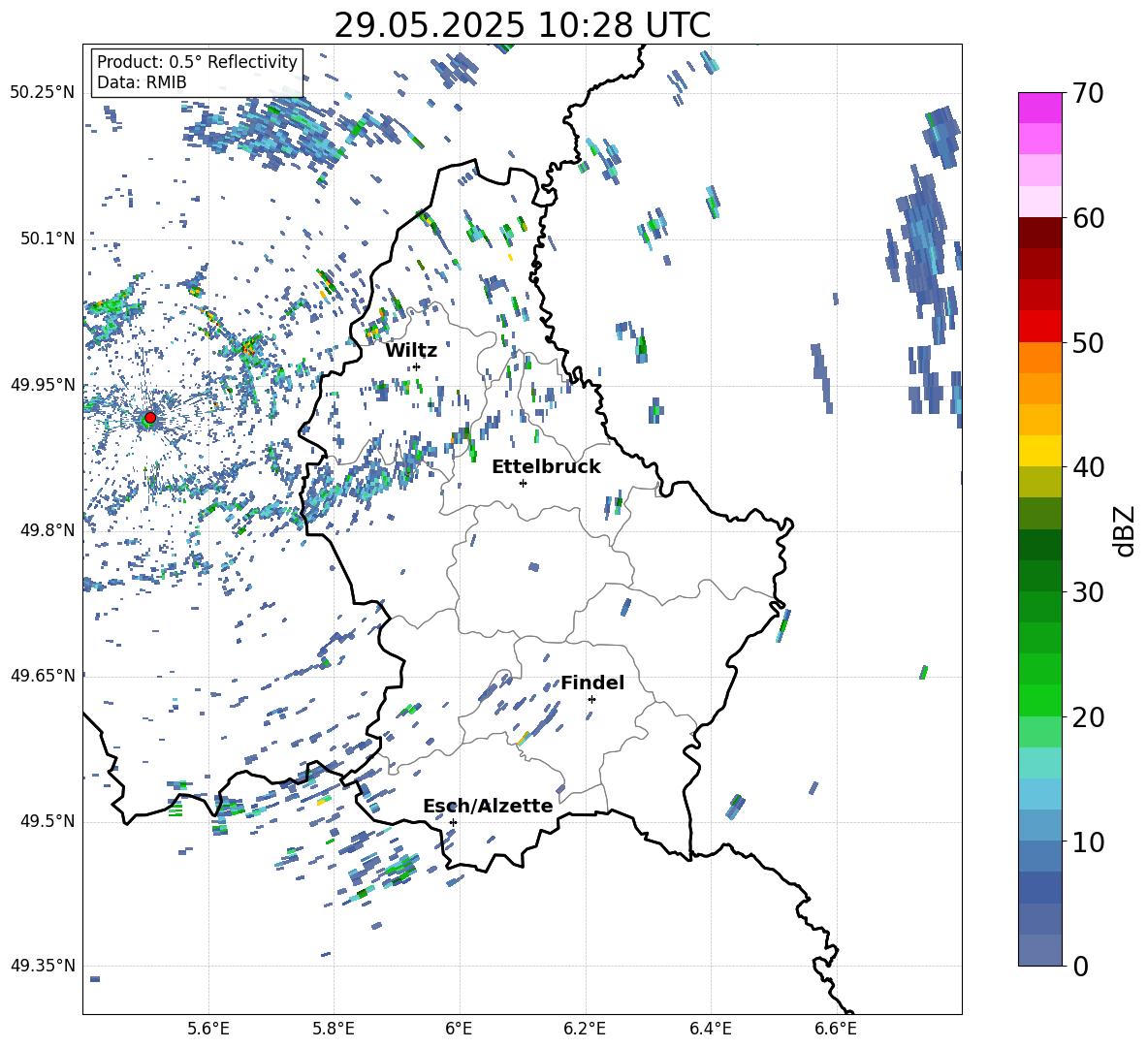The image size is (1148, 1048).
Task: Click the orange band at 50 dBZ
Action: (x=1039, y=357)
